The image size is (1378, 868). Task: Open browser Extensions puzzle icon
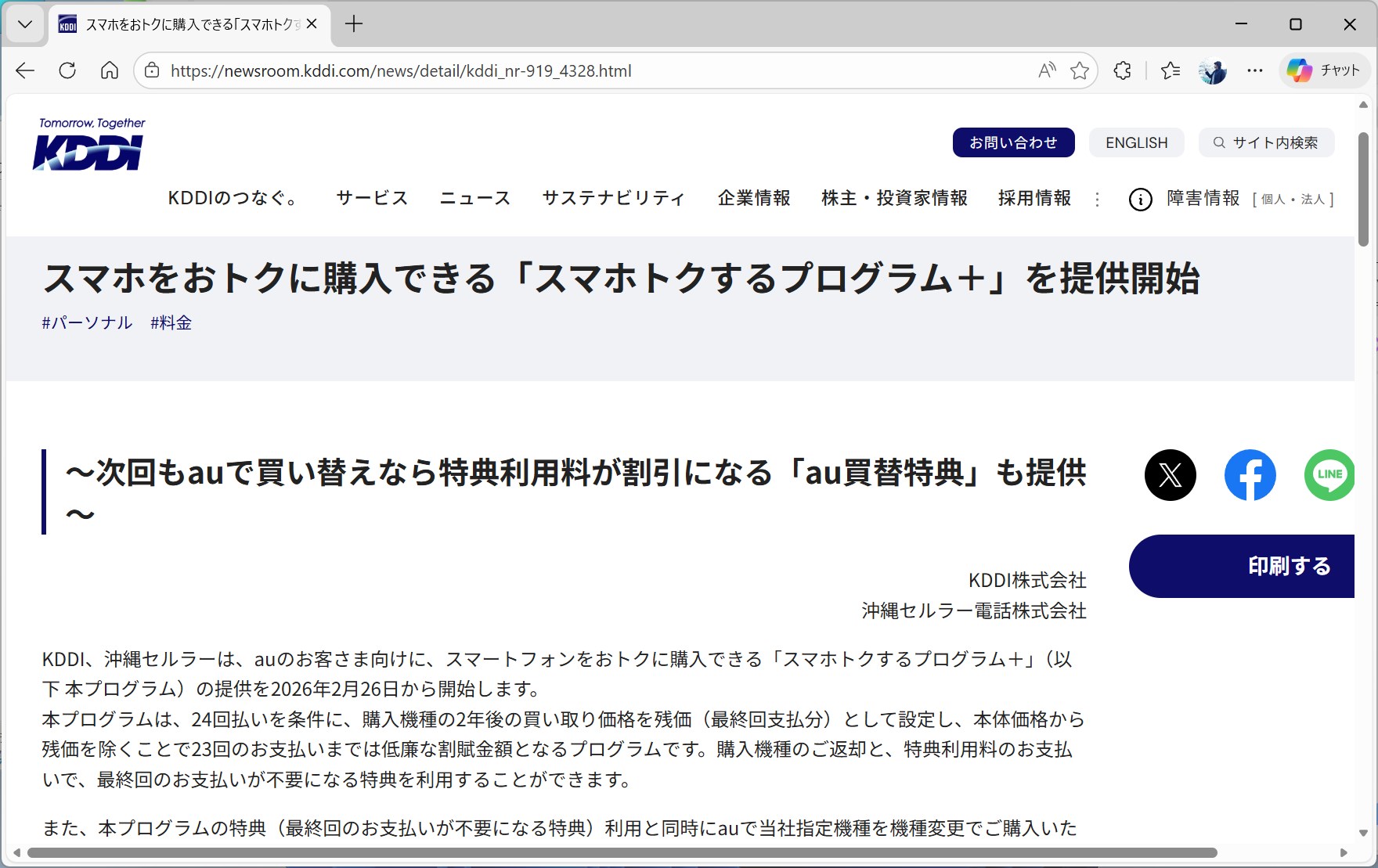click(x=1122, y=70)
